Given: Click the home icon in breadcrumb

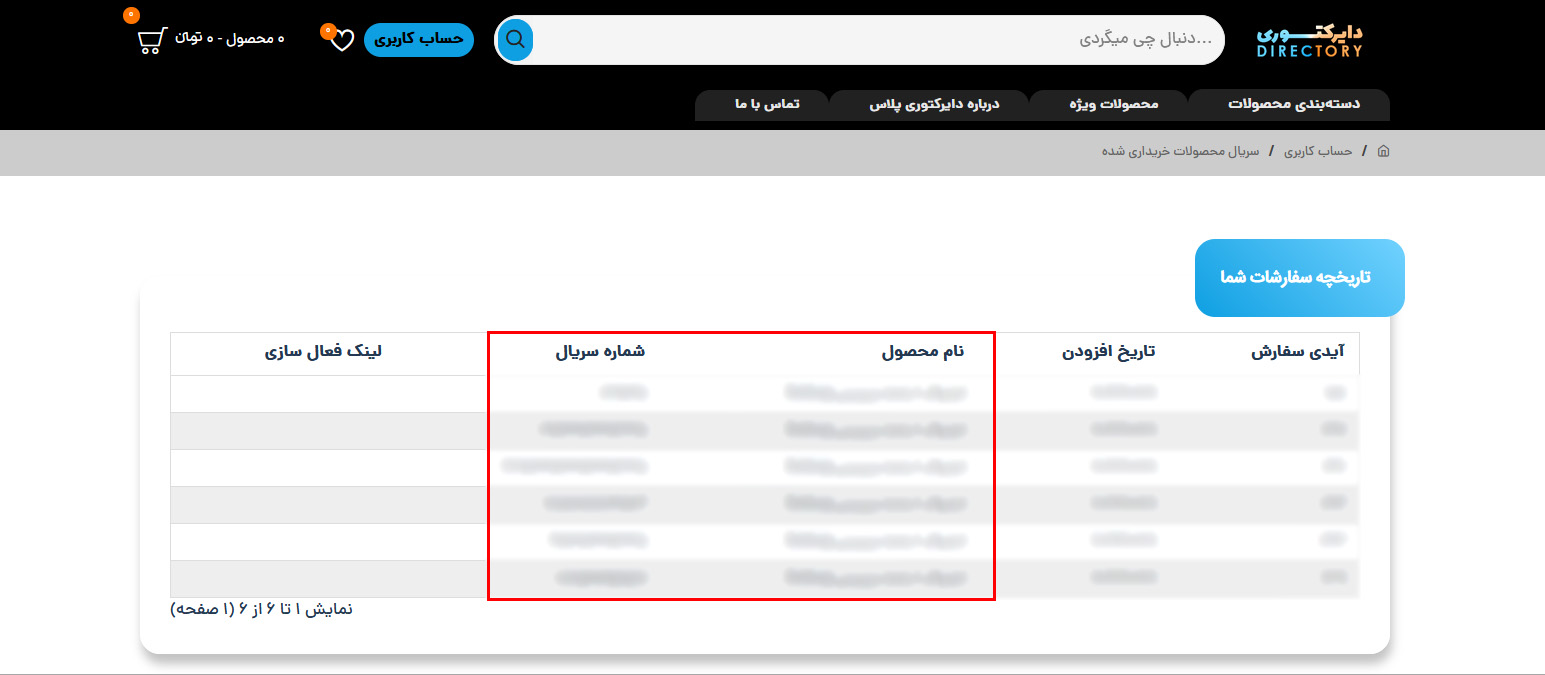Looking at the screenshot, I should tap(1383, 151).
